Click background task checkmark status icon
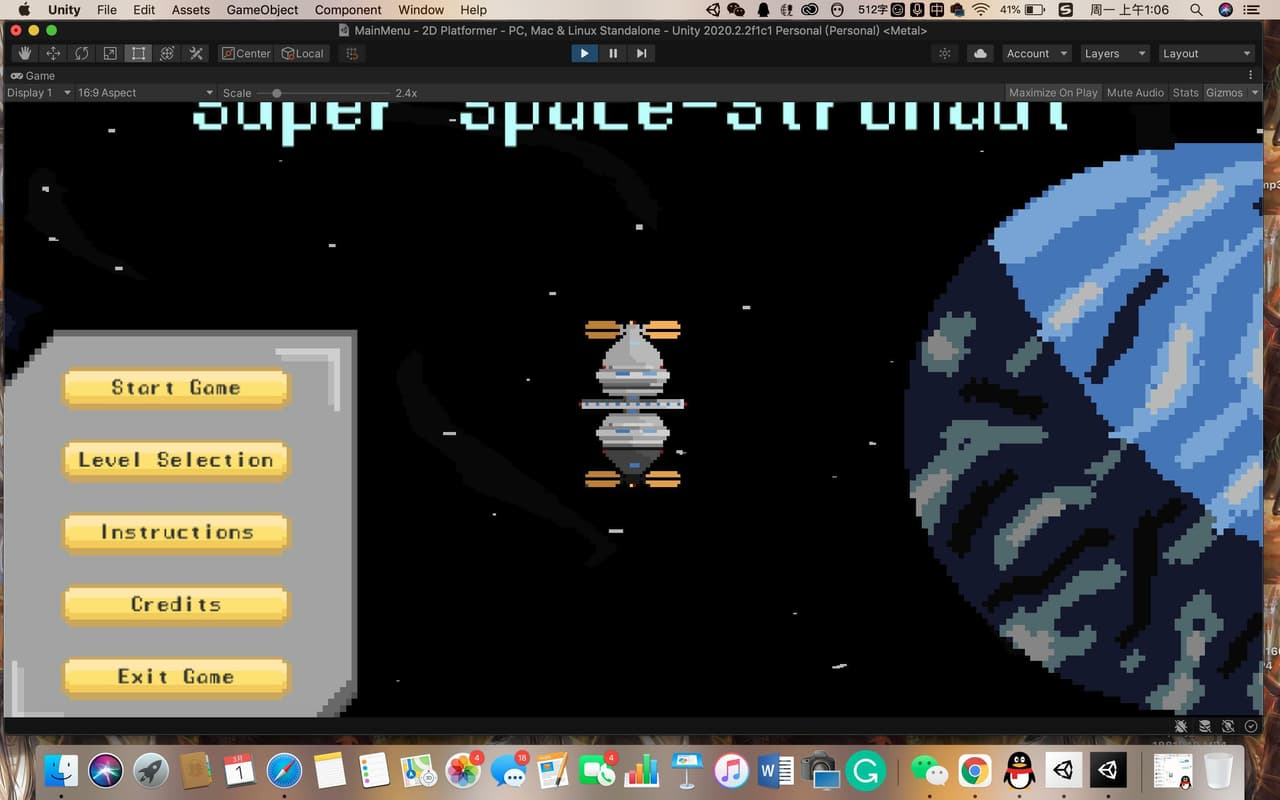 coord(1251,726)
